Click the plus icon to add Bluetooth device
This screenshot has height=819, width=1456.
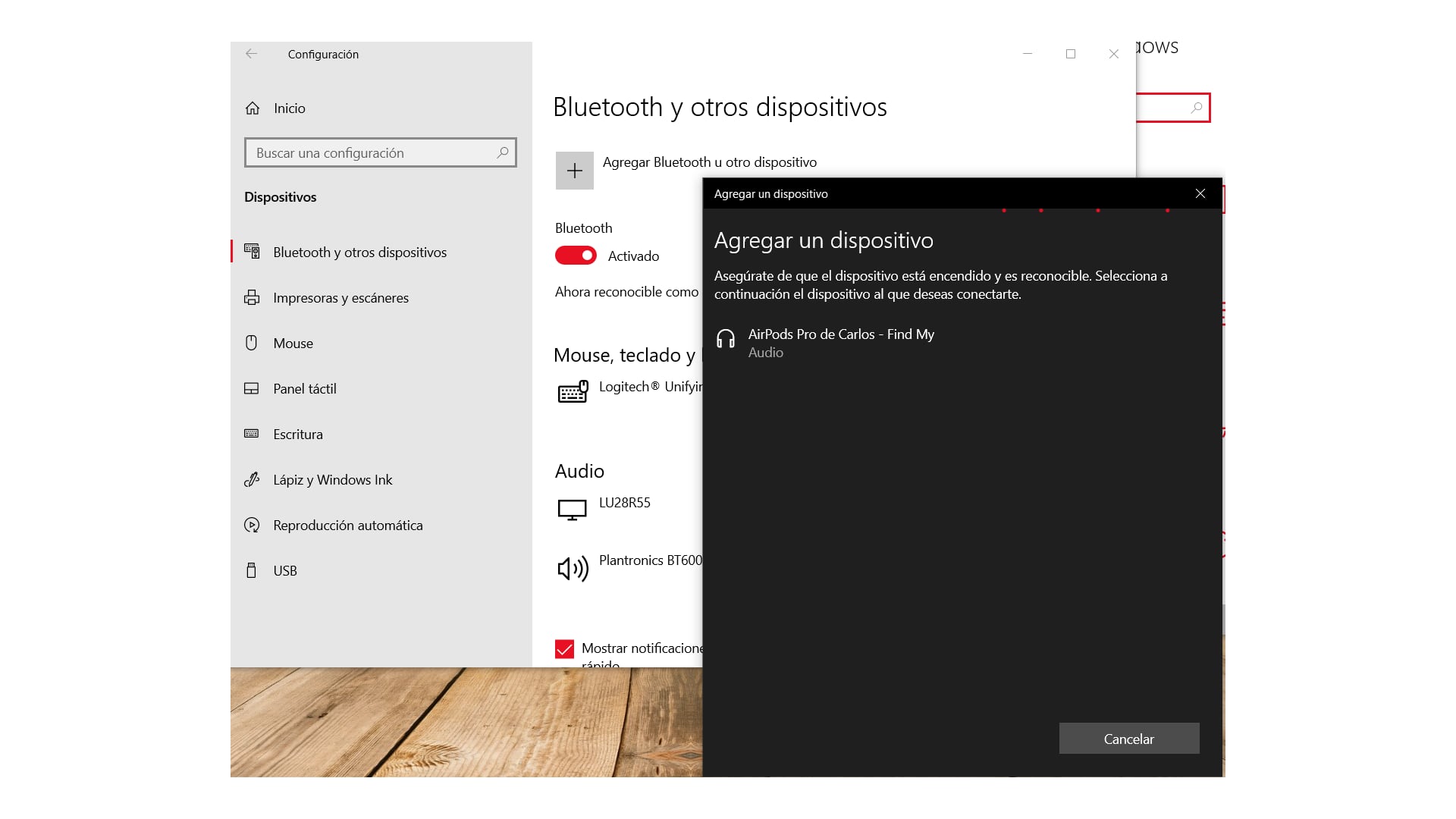coord(575,171)
